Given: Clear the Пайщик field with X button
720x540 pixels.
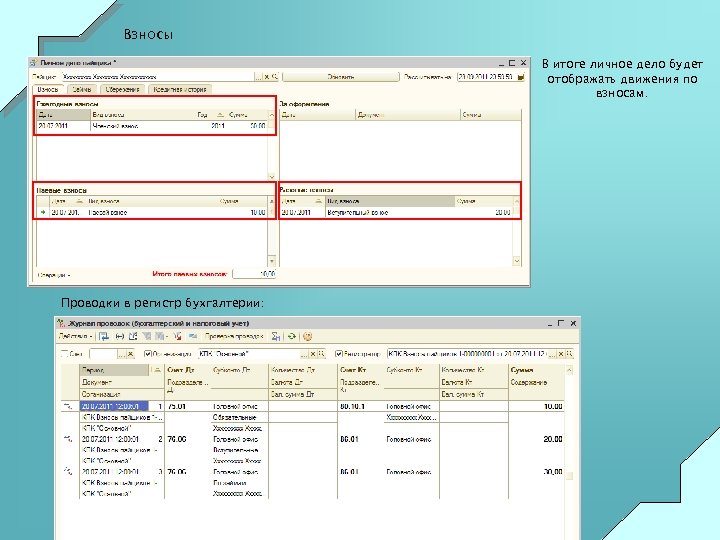Looking at the screenshot, I should tap(267, 77).
